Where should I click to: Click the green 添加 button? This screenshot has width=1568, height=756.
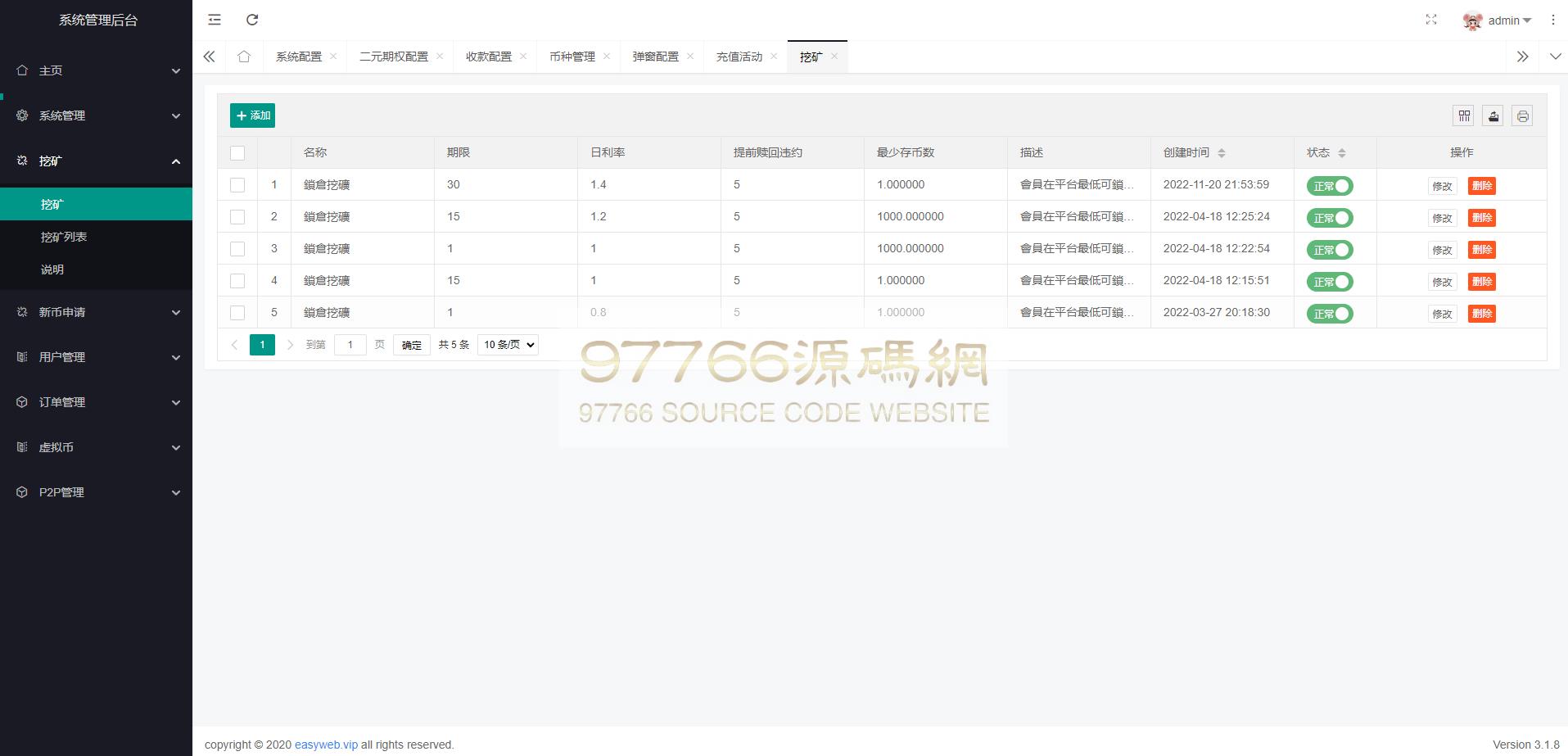[x=252, y=115]
